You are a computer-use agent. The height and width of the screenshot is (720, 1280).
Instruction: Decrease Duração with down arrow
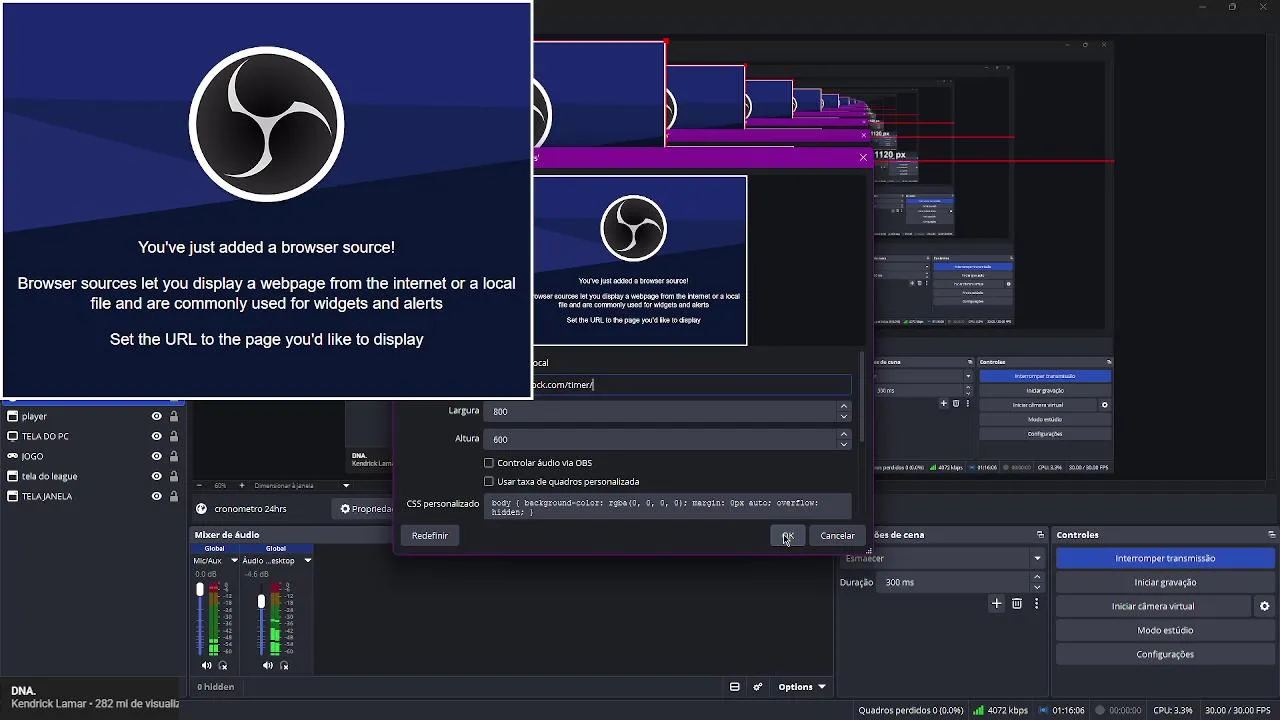click(1037, 587)
